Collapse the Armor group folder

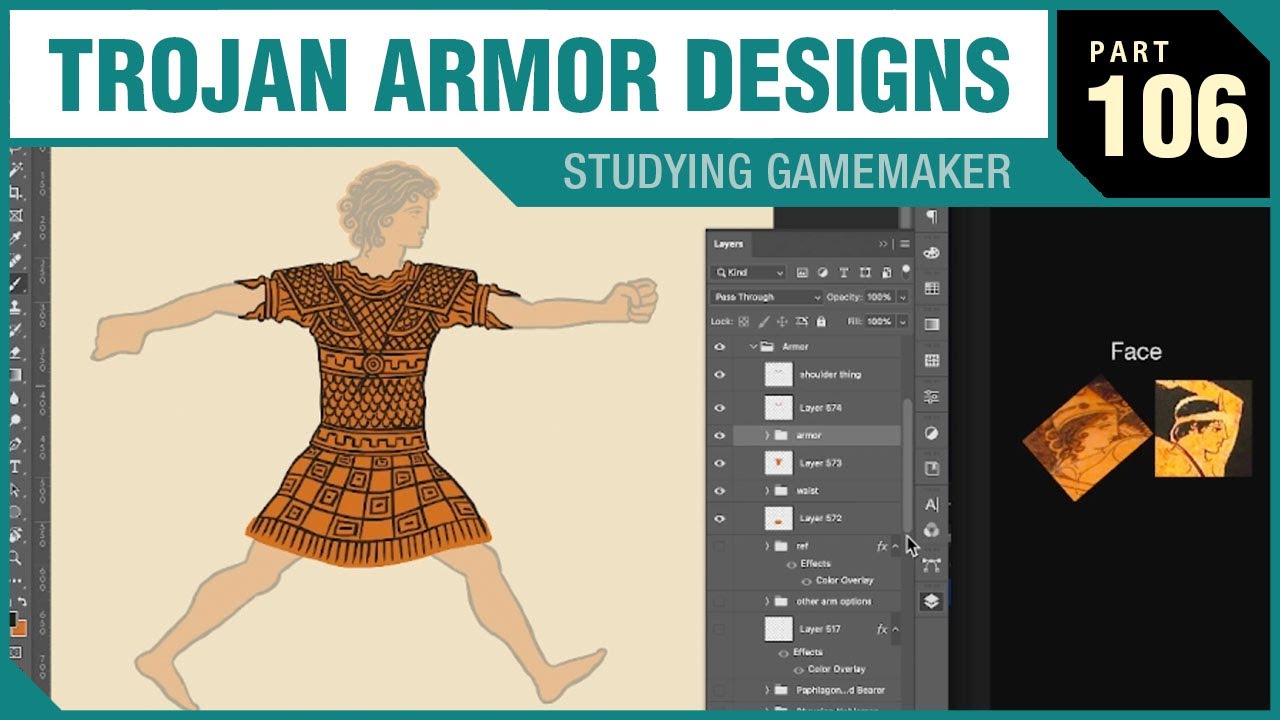(x=753, y=346)
